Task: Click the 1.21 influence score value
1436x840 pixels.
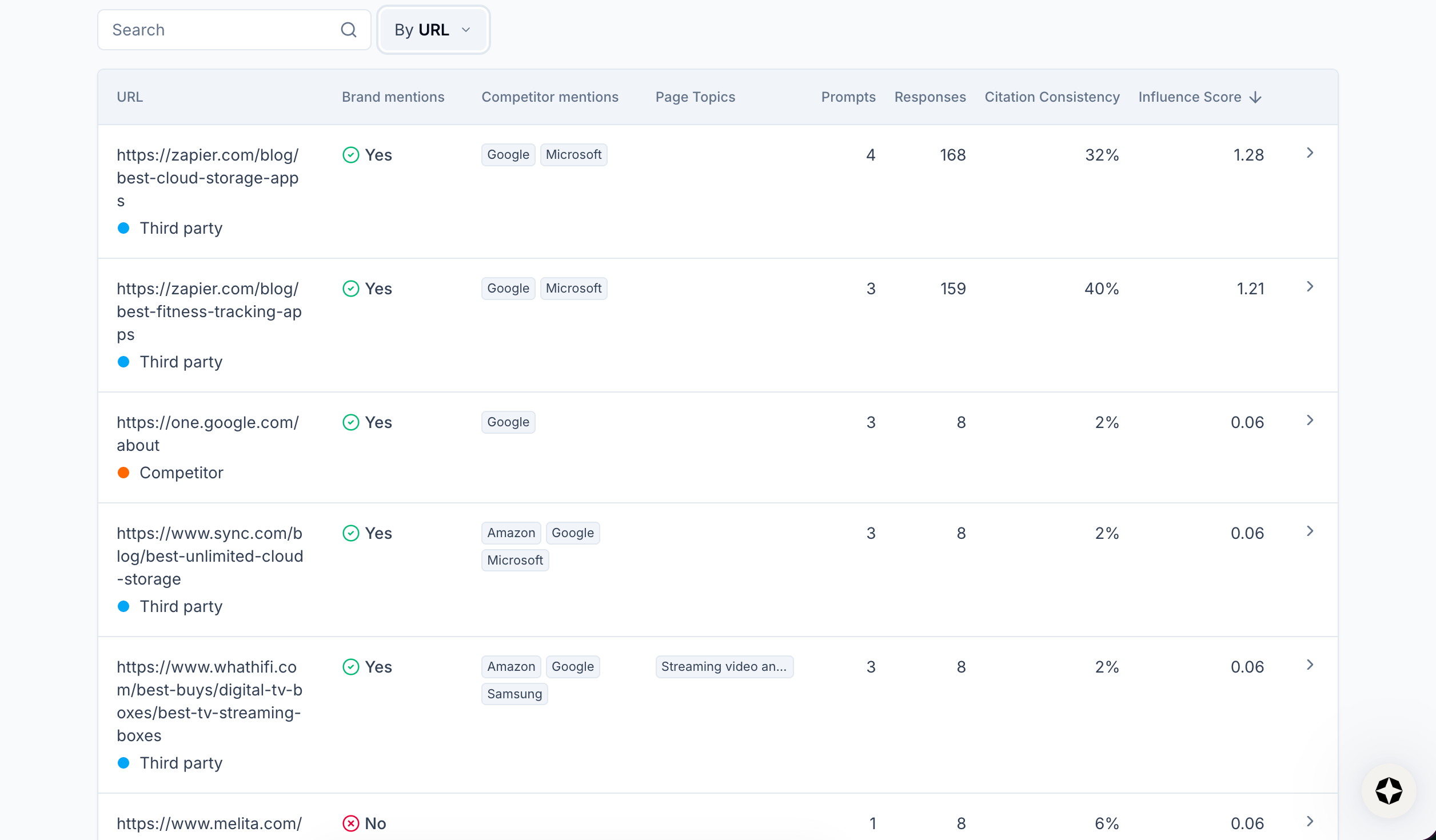Action: 1250,289
